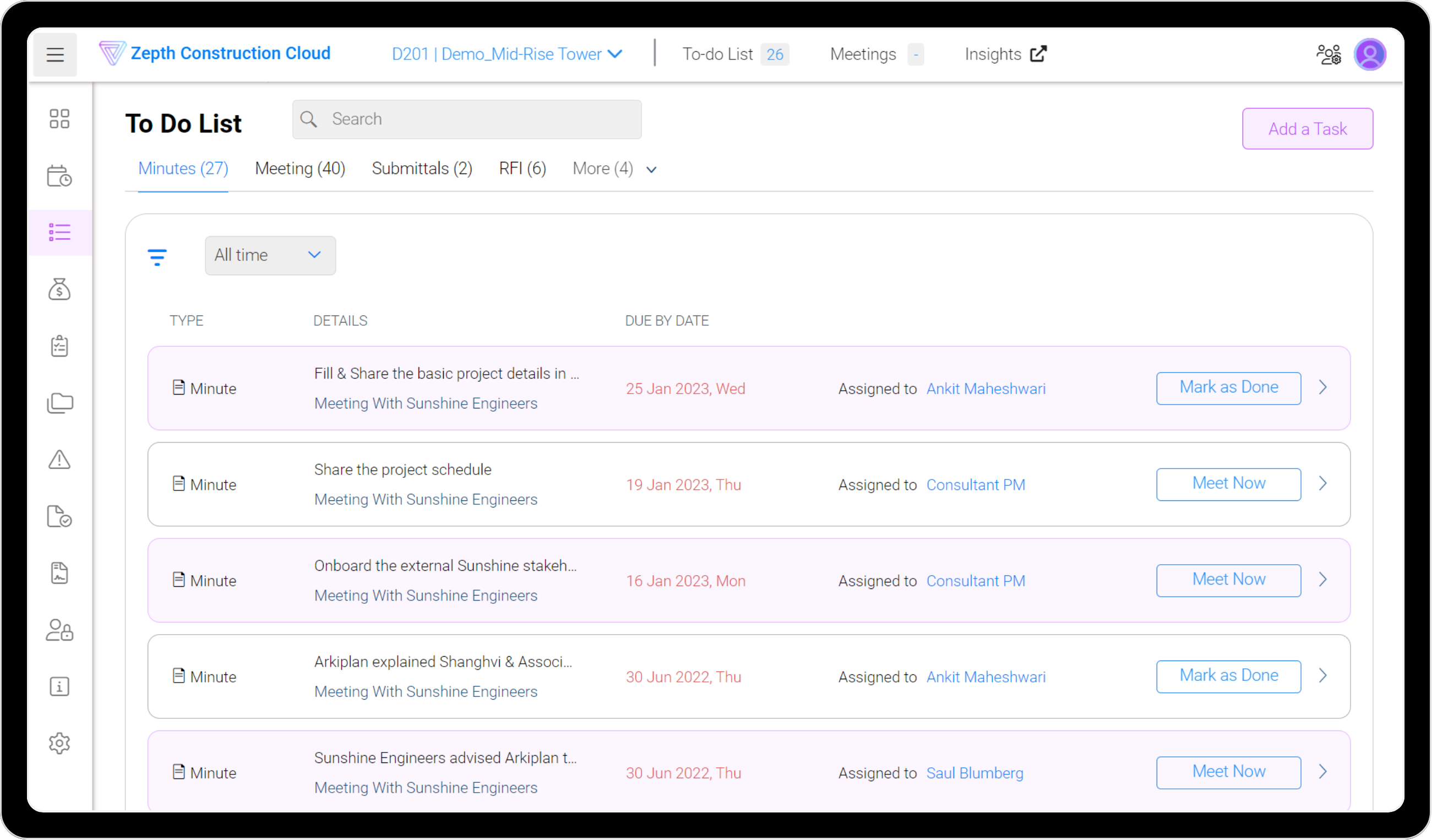The width and height of the screenshot is (1432, 840).
Task: Open the hamburger menu
Action: pos(55,54)
